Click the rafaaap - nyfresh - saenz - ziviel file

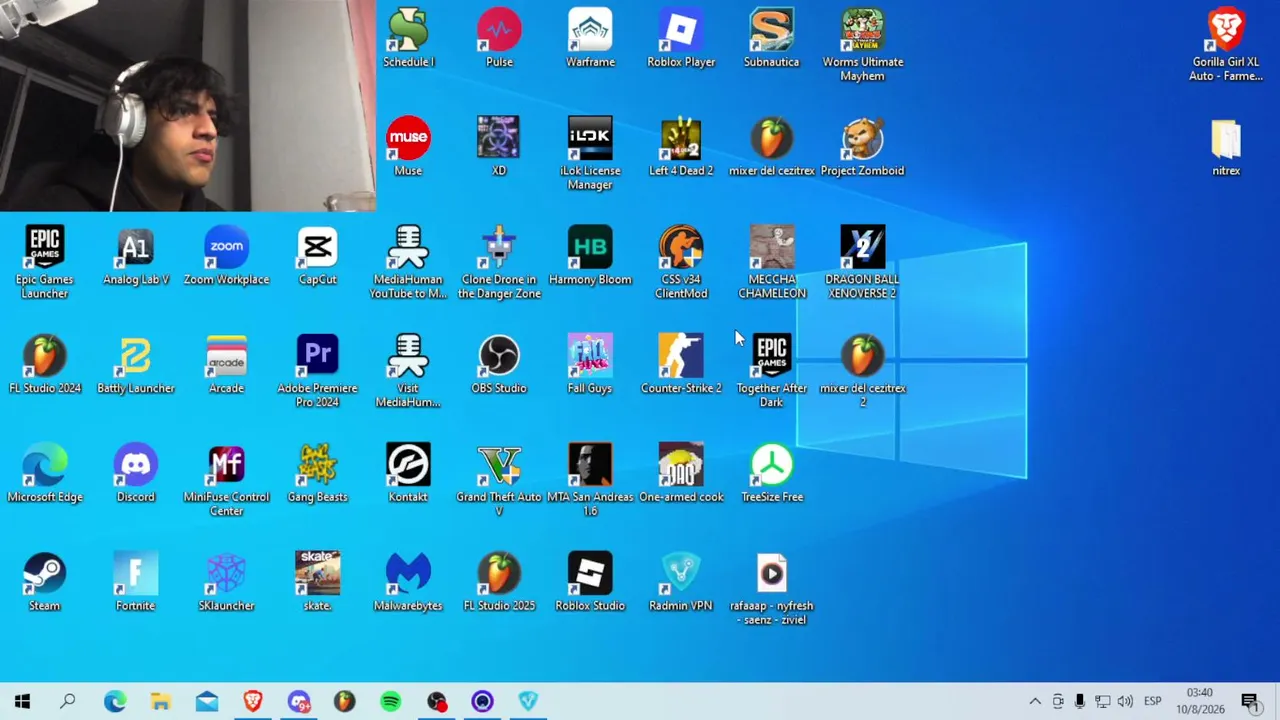pos(771,590)
